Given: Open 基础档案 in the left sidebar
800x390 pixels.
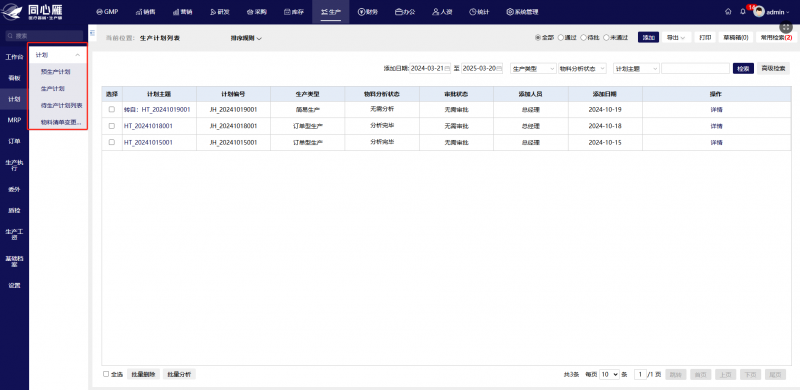Looking at the screenshot, I should point(14,260).
